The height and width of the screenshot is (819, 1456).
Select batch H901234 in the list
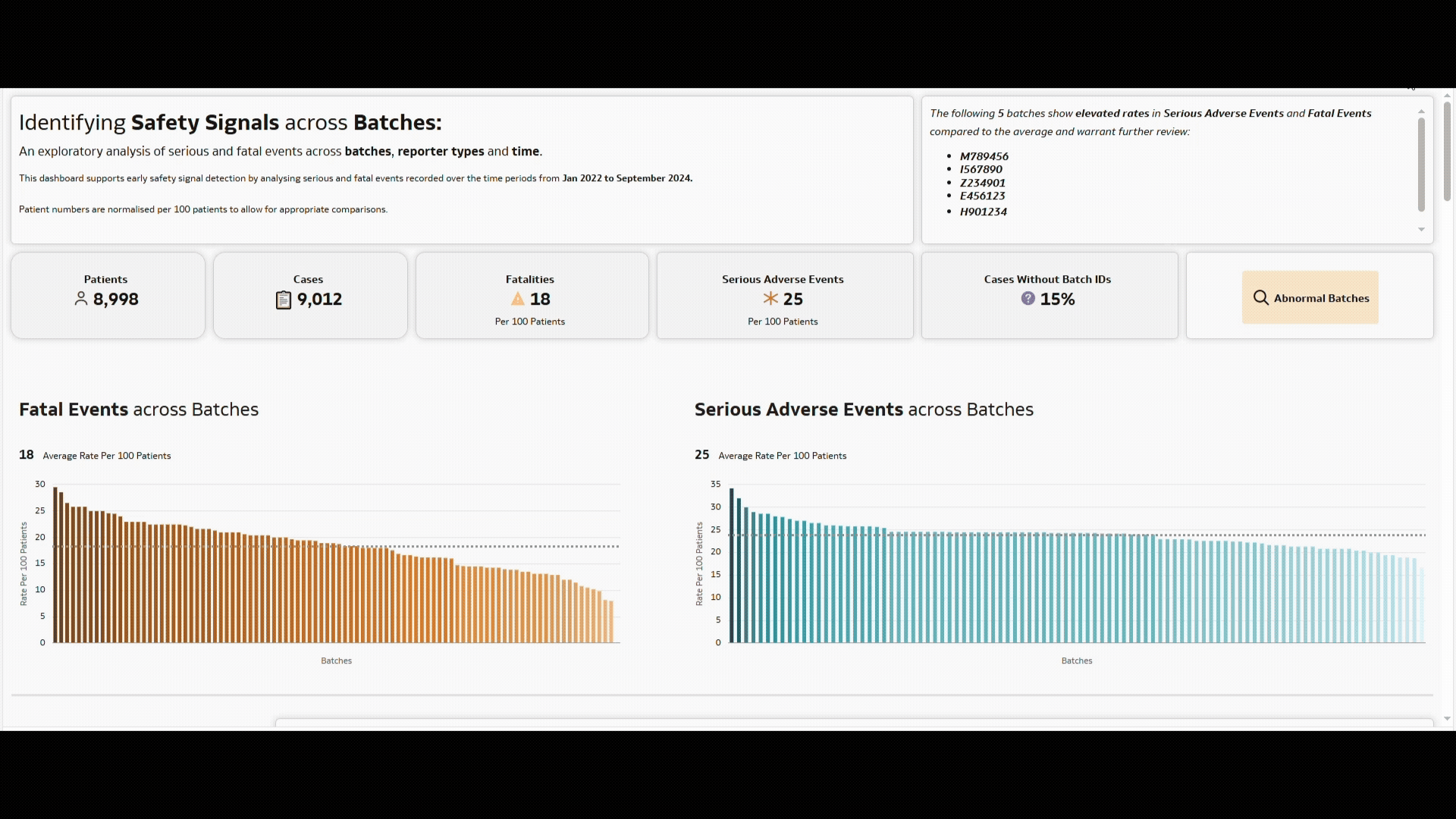point(983,212)
